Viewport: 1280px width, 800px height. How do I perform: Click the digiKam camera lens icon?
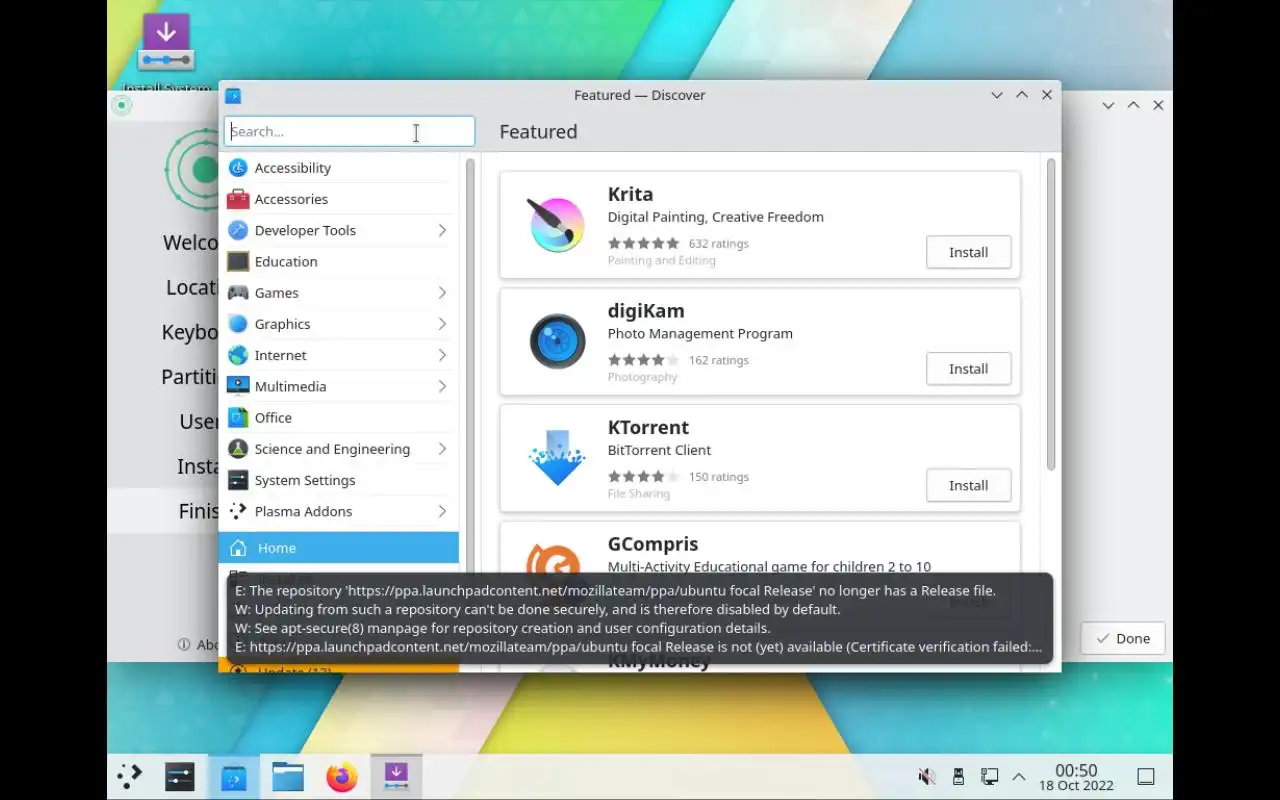click(x=557, y=342)
